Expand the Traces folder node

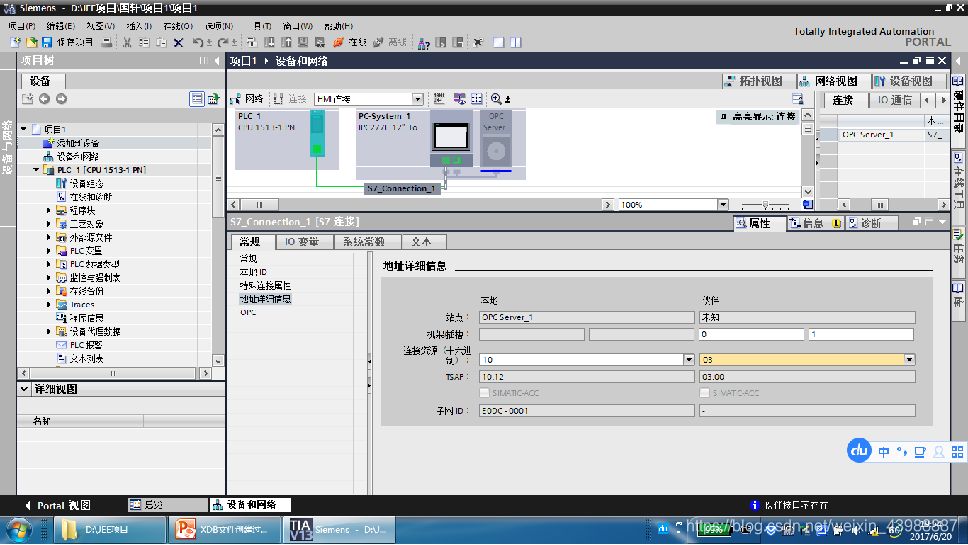click(48, 304)
